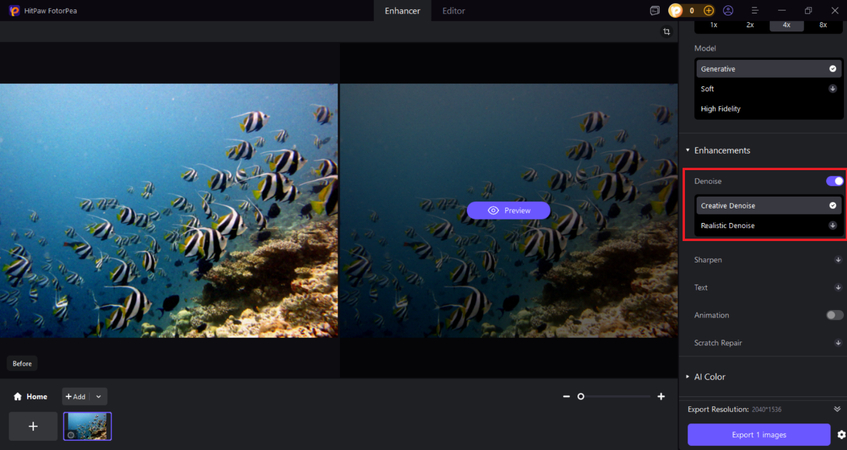Click the crop icon above the preview
847x450 pixels.
pyautogui.click(x=667, y=32)
